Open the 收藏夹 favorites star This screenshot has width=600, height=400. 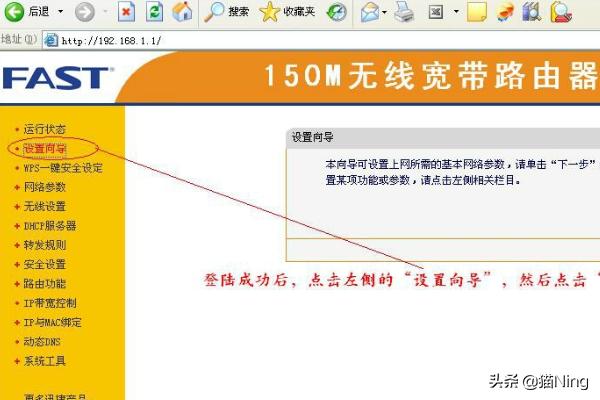287,12
